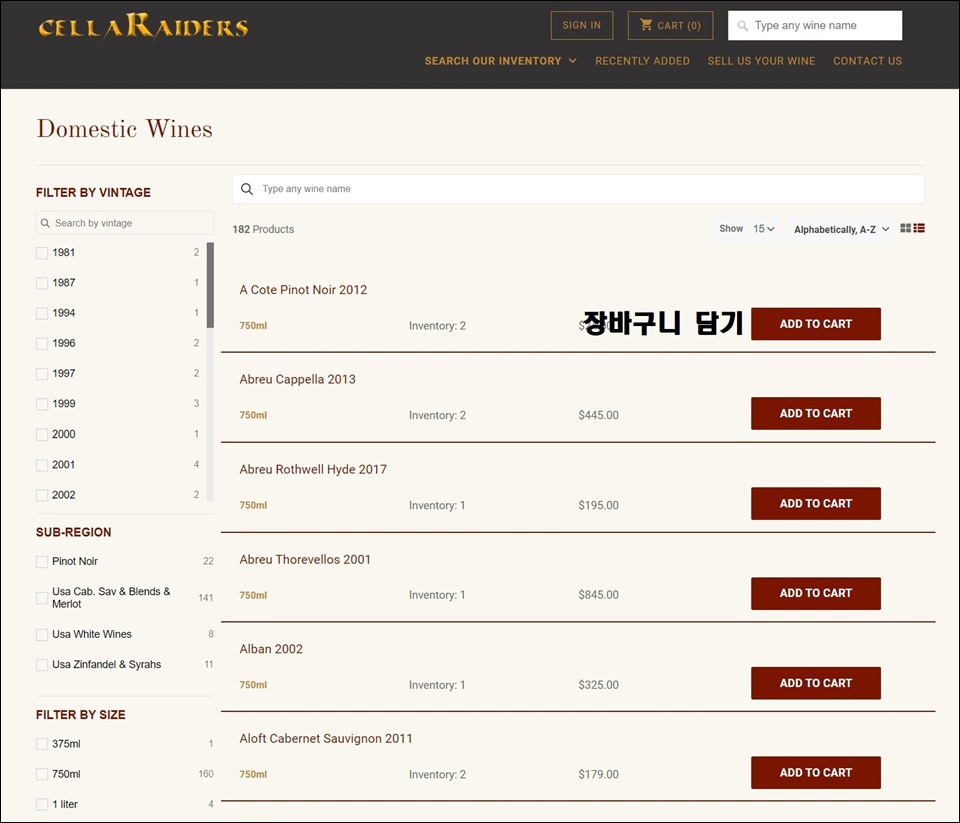
Task: Click the $195.00 price text
Action: pos(598,505)
